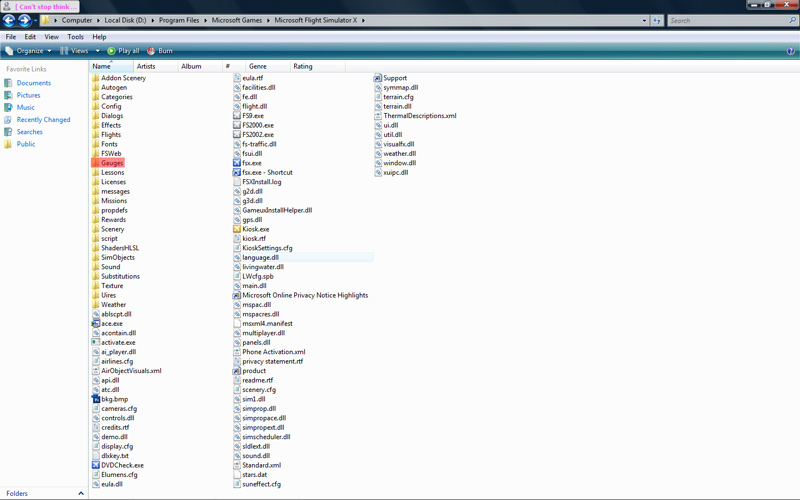The height and width of the screenshot is (500, 800).
Task: Sort files by the Genre column
Action: (258, 66)
